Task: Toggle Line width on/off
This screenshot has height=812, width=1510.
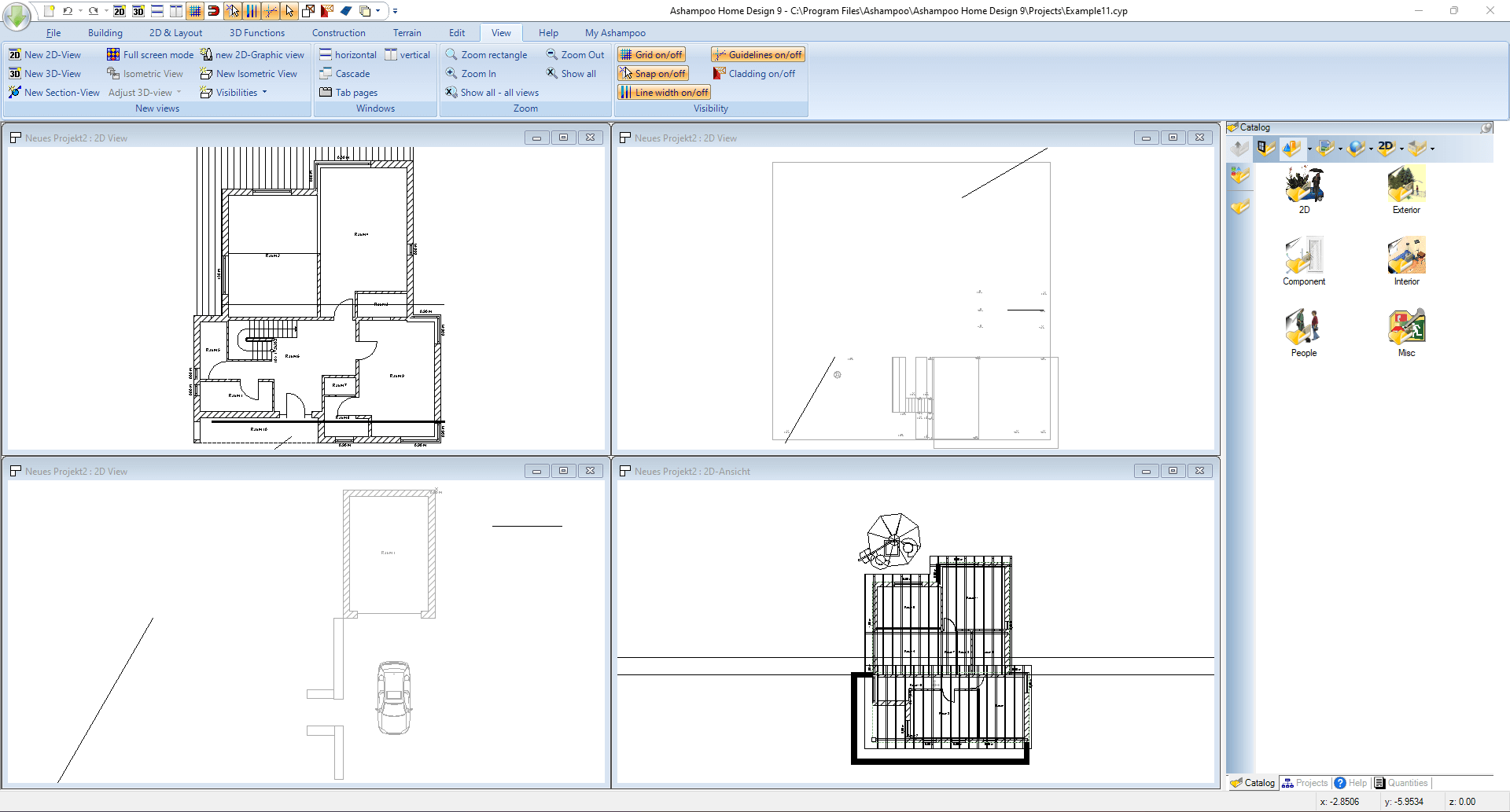Action: point(664,93)
